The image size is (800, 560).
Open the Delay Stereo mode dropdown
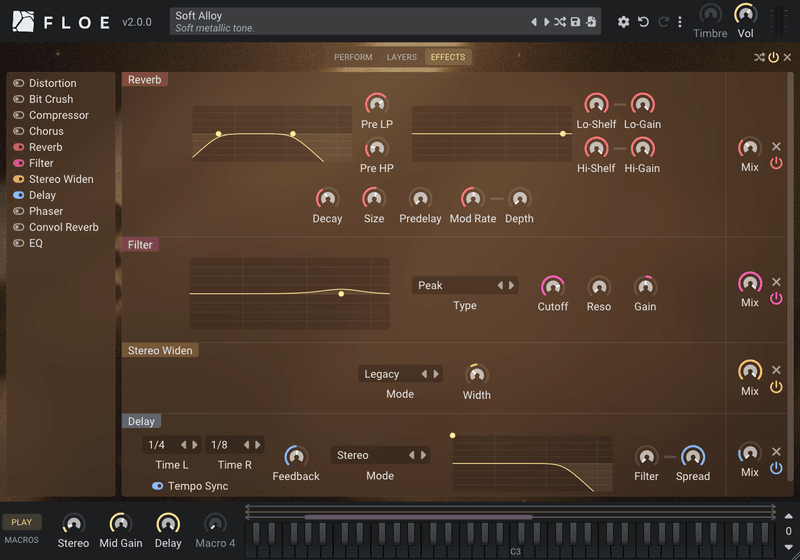380,455
